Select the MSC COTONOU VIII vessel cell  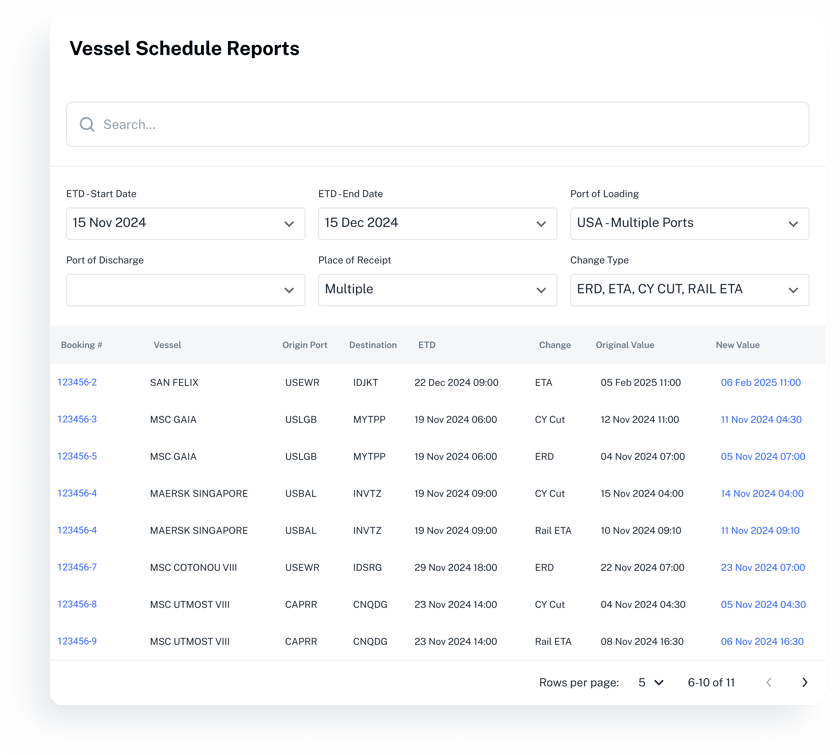[193, 567]
